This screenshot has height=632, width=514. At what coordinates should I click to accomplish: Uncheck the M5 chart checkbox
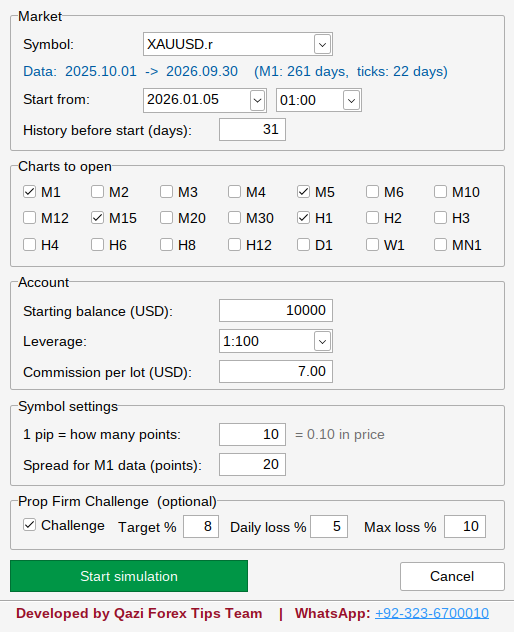[x=303, y=191]
